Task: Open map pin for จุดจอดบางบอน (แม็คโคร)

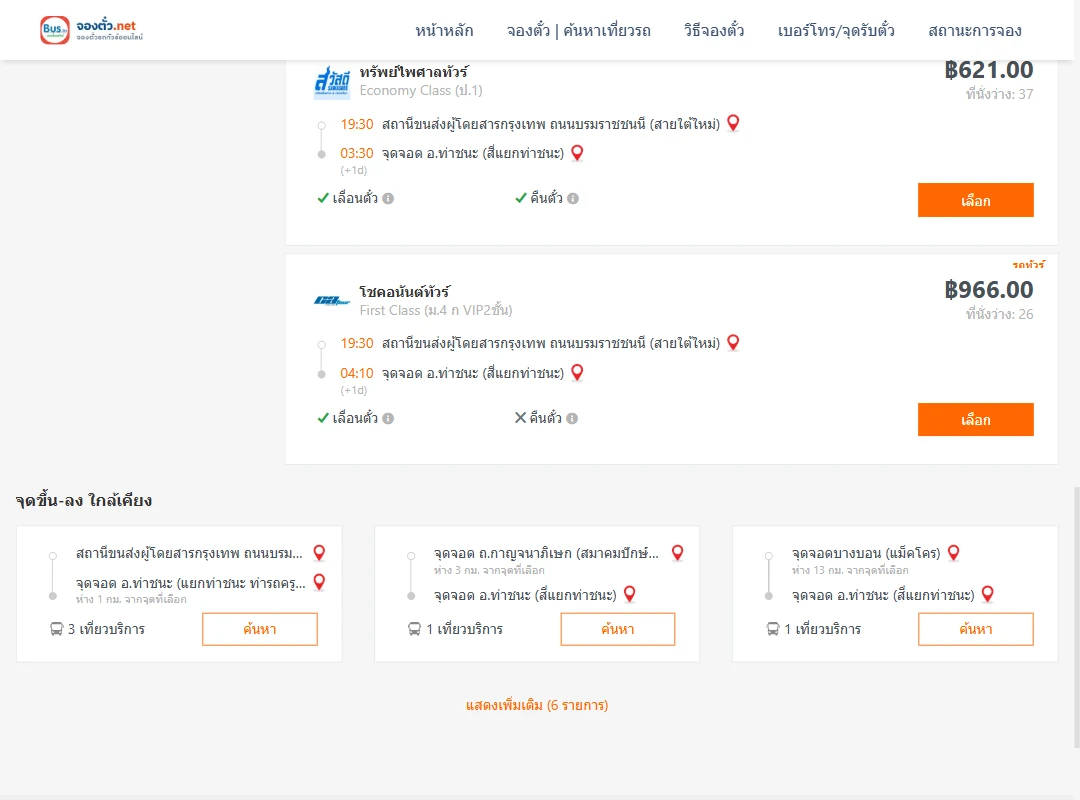Action: click(954, 553)
